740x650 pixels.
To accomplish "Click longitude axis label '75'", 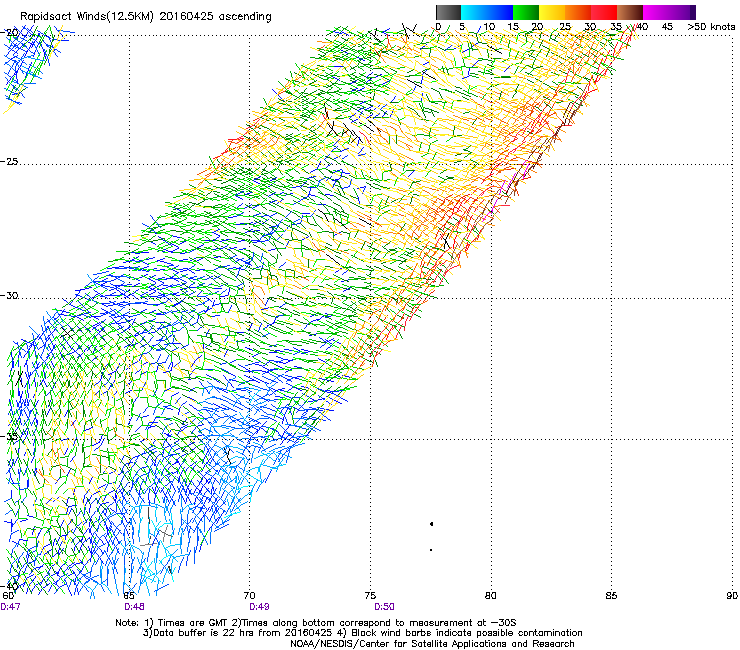I will (370, 596).
